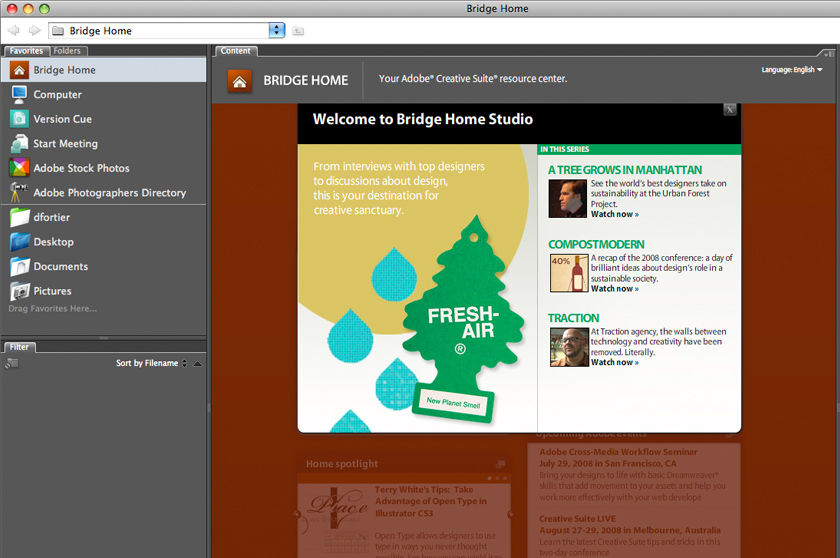840x558 pixels.
Task: Open the Bridge Home path dropdown
Action: tap(276, 31)
